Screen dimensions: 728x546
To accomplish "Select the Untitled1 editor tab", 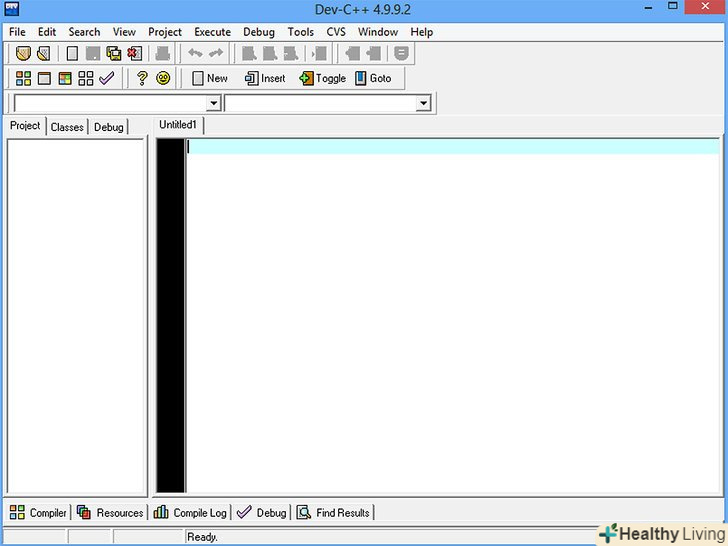I will click(x=178, y=125).
